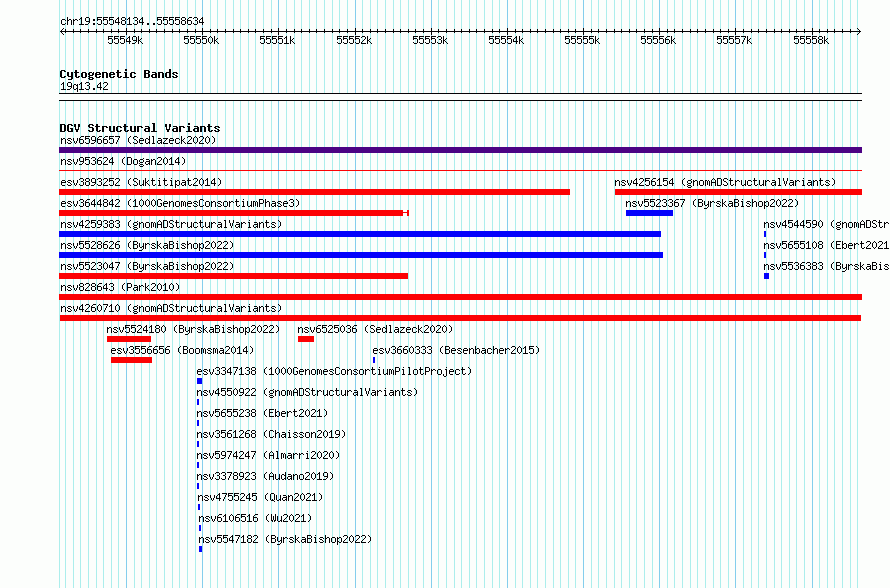This screenshot has height=588, width=890.
Task: Click the 55558k ruler tick label
Action: [811, 40]
